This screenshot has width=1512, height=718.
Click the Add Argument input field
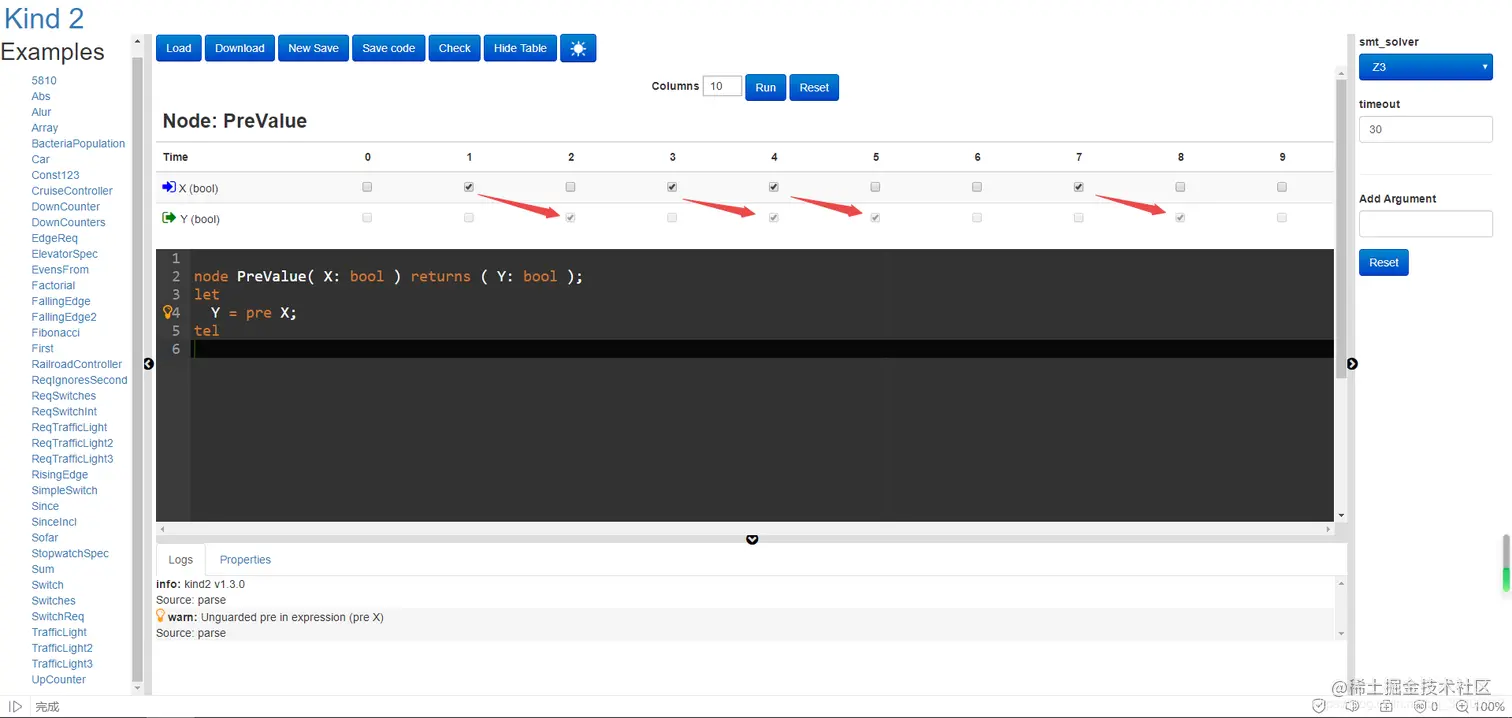(1425, 223)
